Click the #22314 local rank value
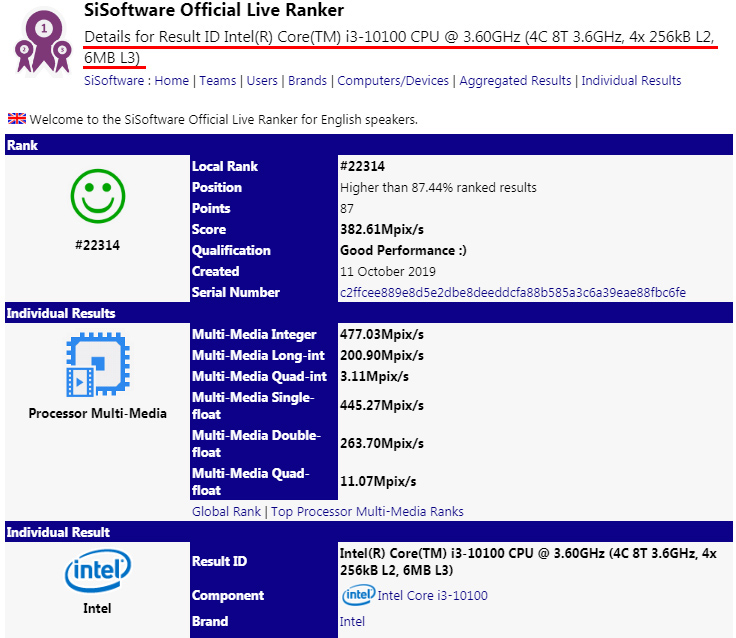Viewport: 736px width, 638px height. coord(362,166)
